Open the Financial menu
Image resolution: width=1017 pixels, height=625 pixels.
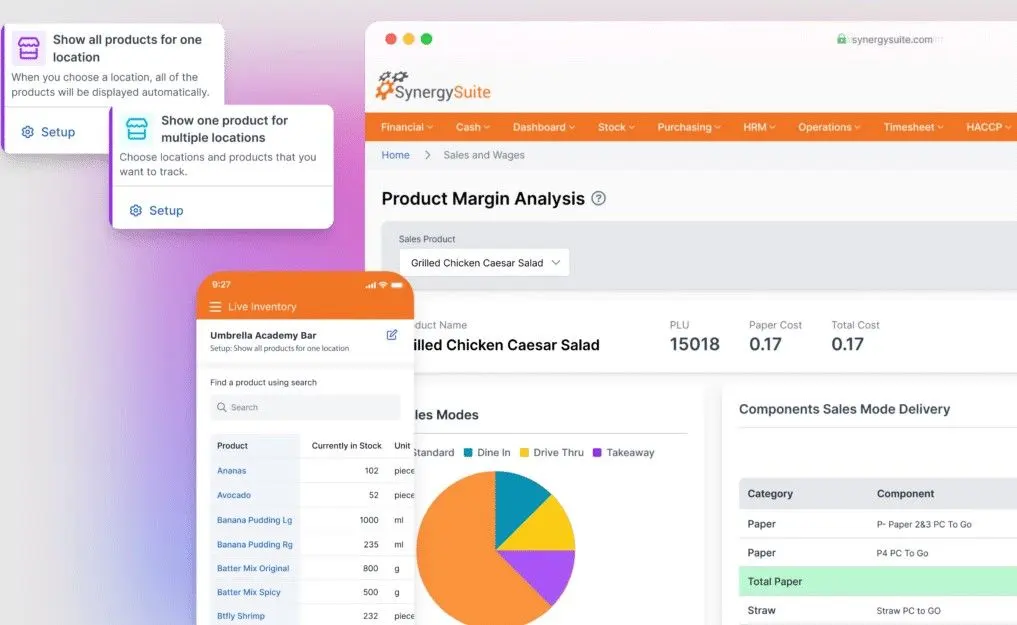tap(407, 127)
